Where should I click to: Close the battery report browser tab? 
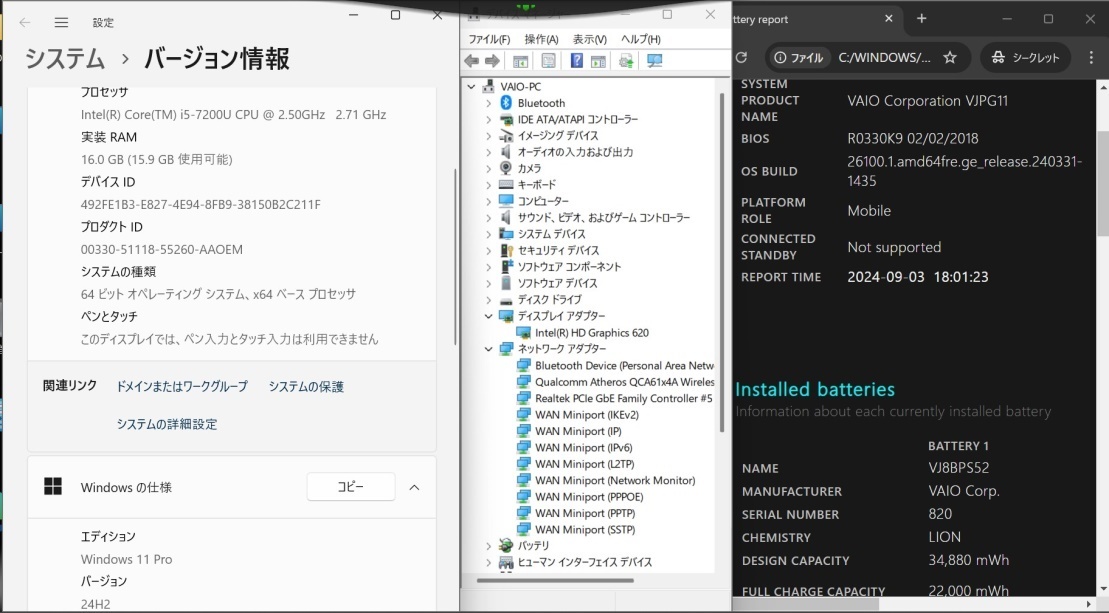point(889,19)
